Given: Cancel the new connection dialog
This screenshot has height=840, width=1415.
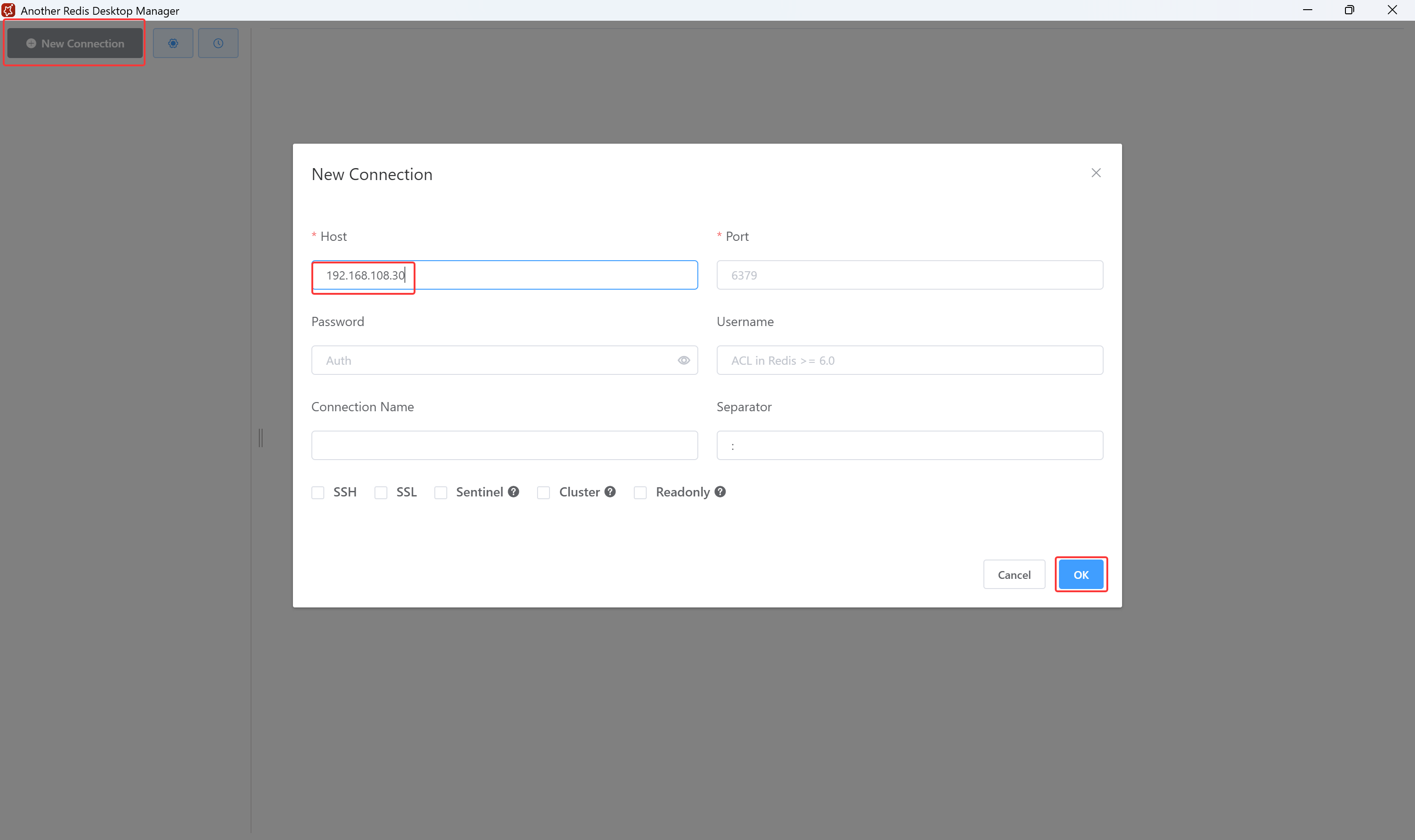Looking at the screenshot, I should point(1014,575).
